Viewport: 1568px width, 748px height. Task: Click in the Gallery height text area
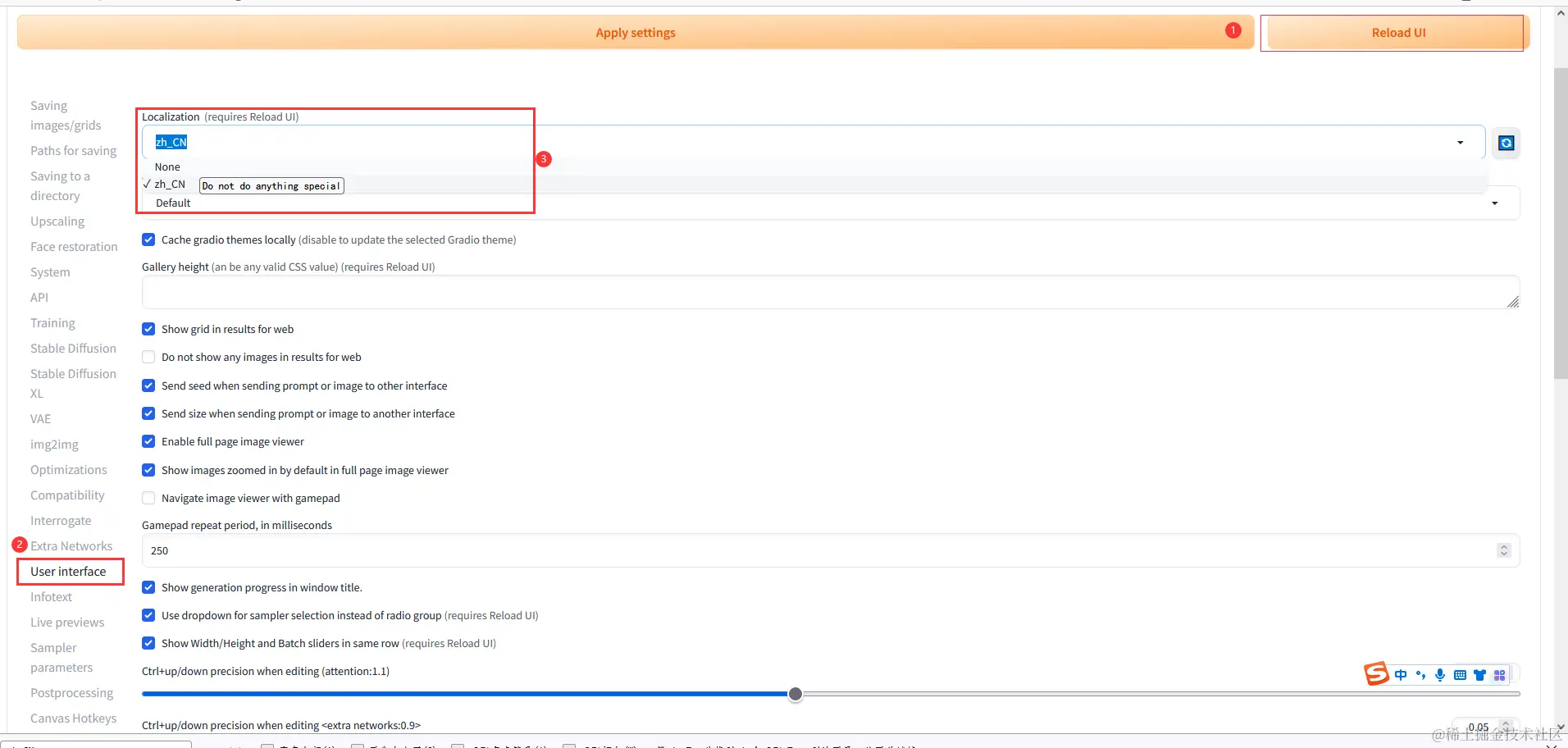830,292
